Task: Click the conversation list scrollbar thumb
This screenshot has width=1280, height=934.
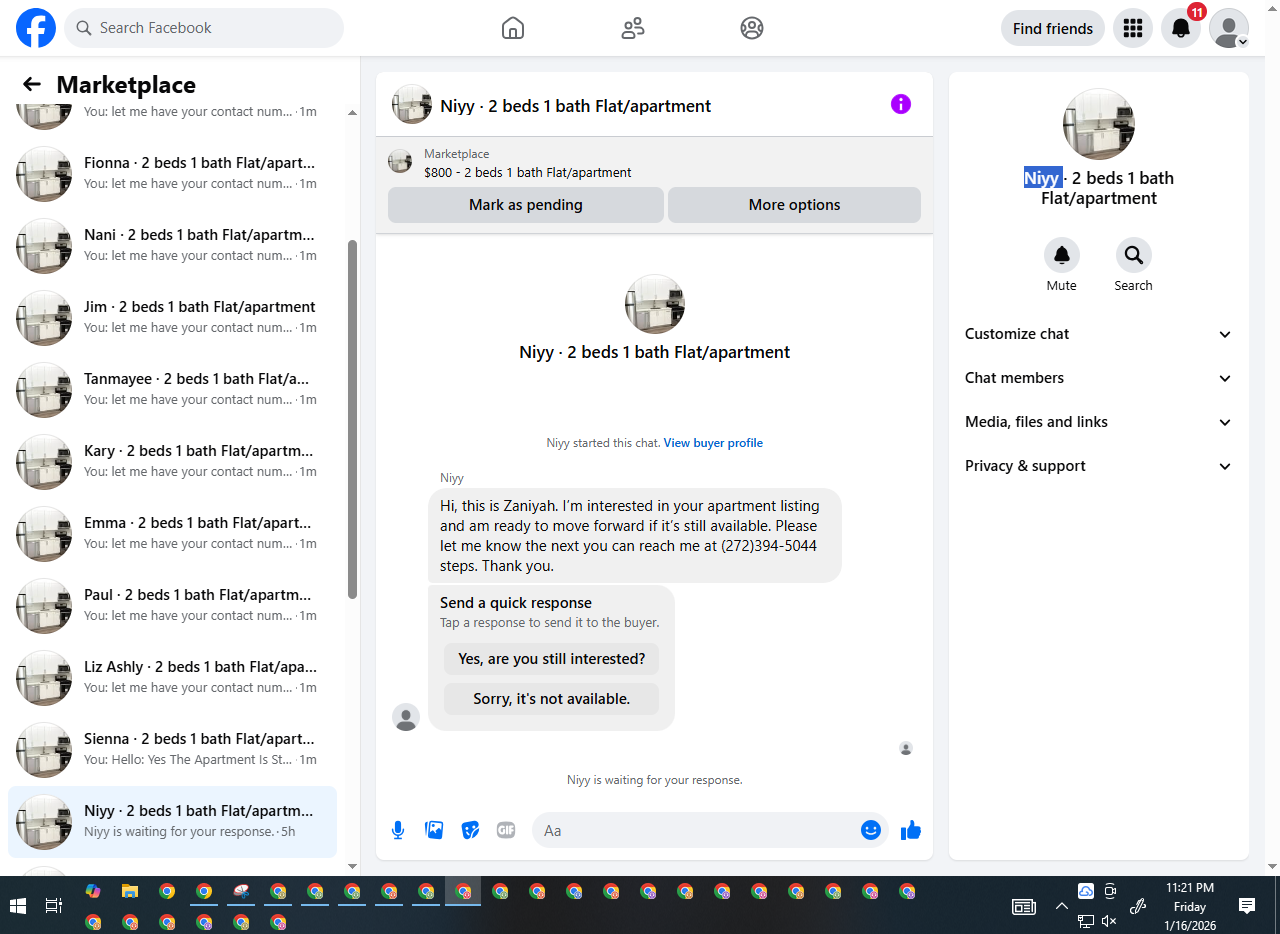Action: [x=352, y=419]
